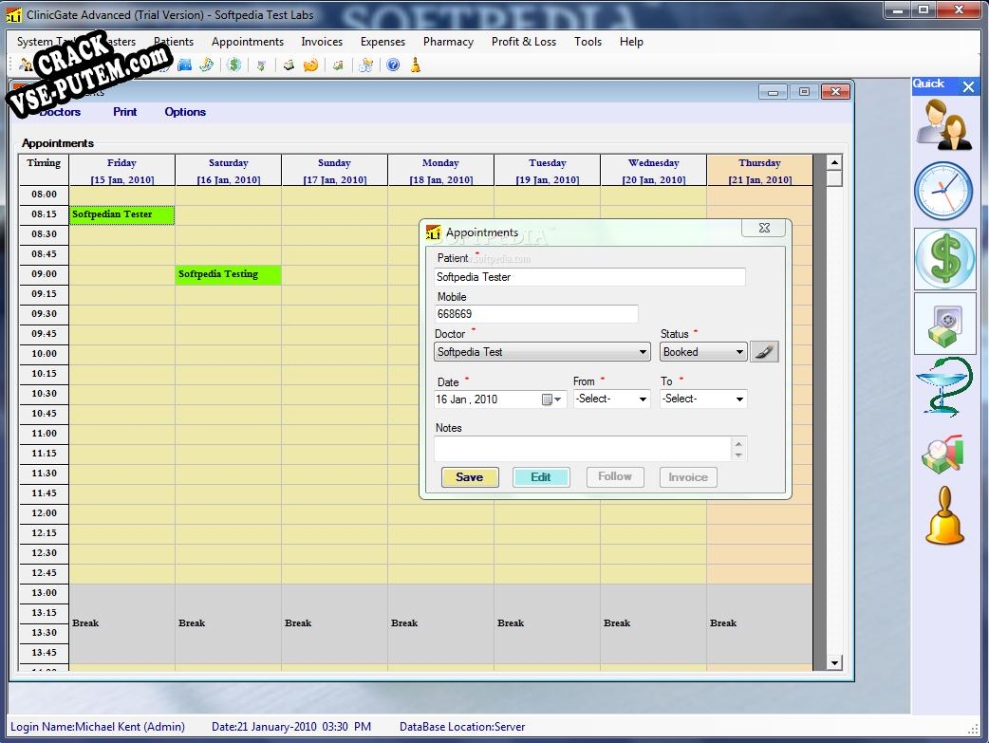This screenshot has width=989, height=743.
Task: Click the small money toolbar icon before users icon
Action: pyautogui.click(x=339, y=65)
